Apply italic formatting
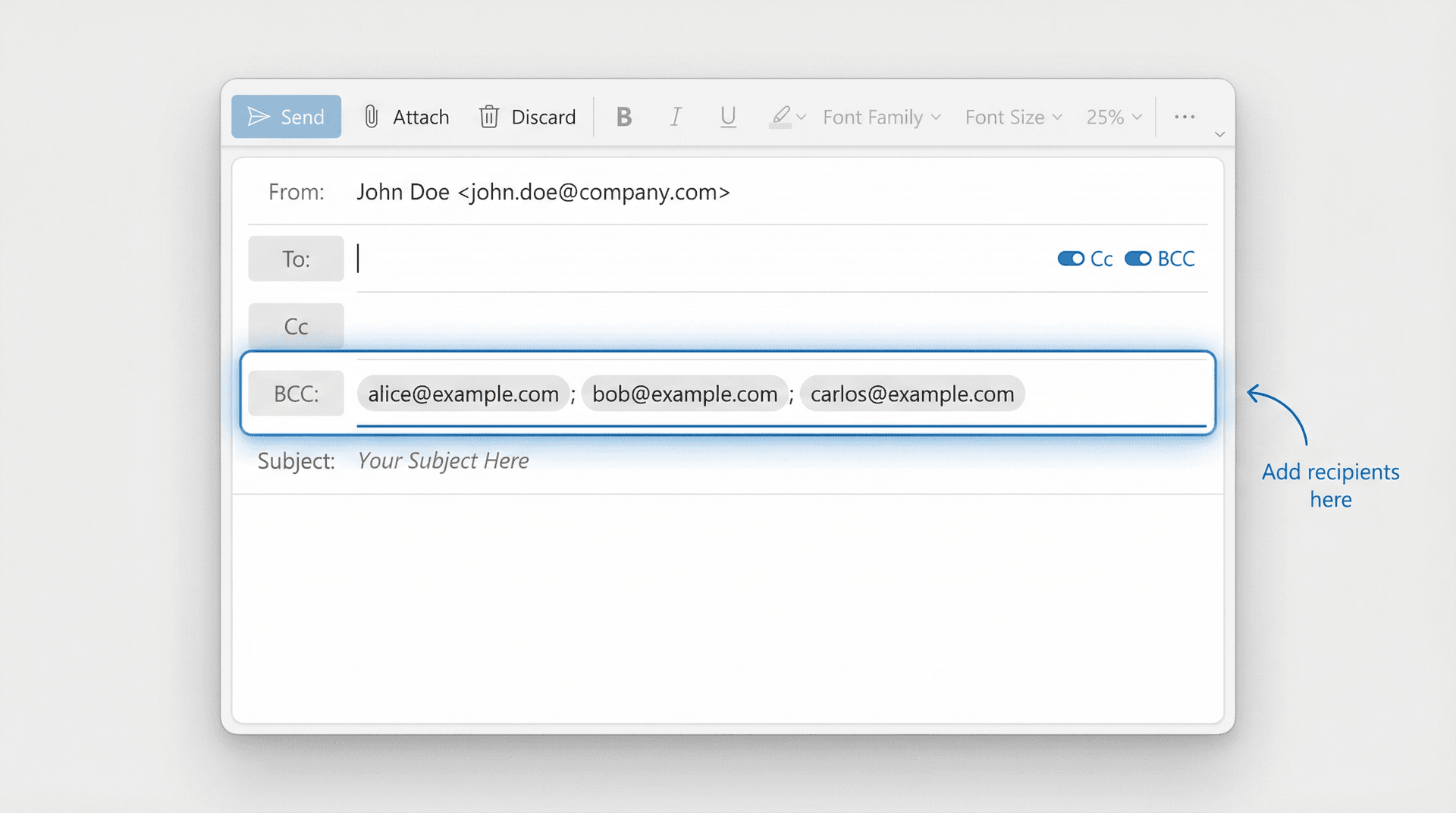1456x813 pixels. [676, 117]
